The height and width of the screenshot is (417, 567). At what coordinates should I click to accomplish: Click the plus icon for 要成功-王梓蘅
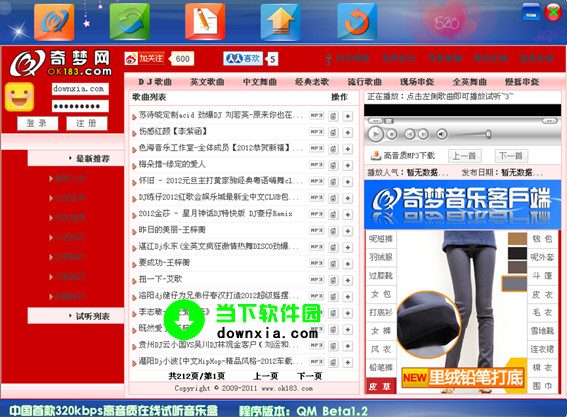point(348,264)
